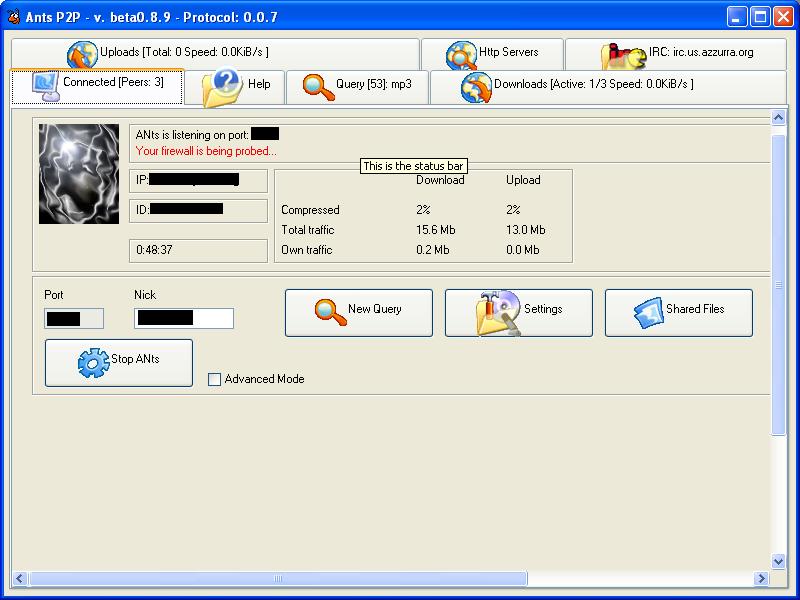Start a New Query
800x600 pixels.
click(359, 313)
